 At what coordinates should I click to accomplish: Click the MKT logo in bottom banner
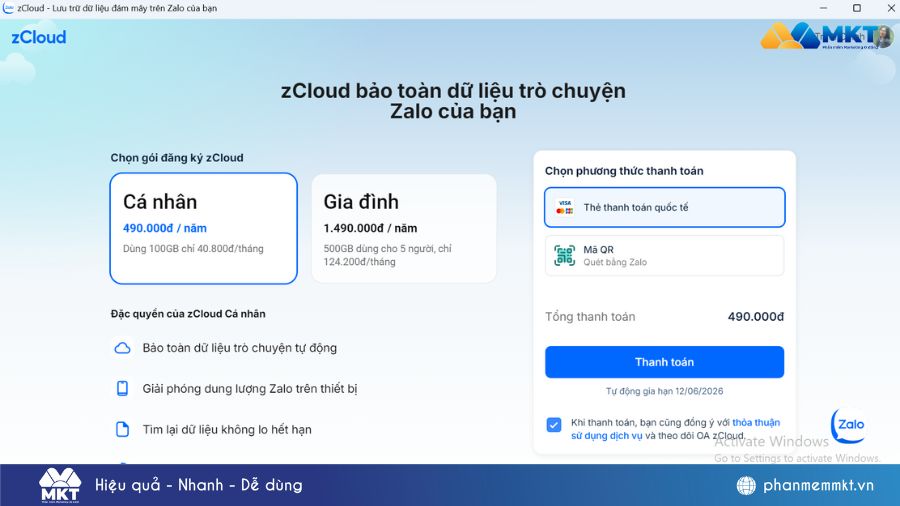click(60, 485)
